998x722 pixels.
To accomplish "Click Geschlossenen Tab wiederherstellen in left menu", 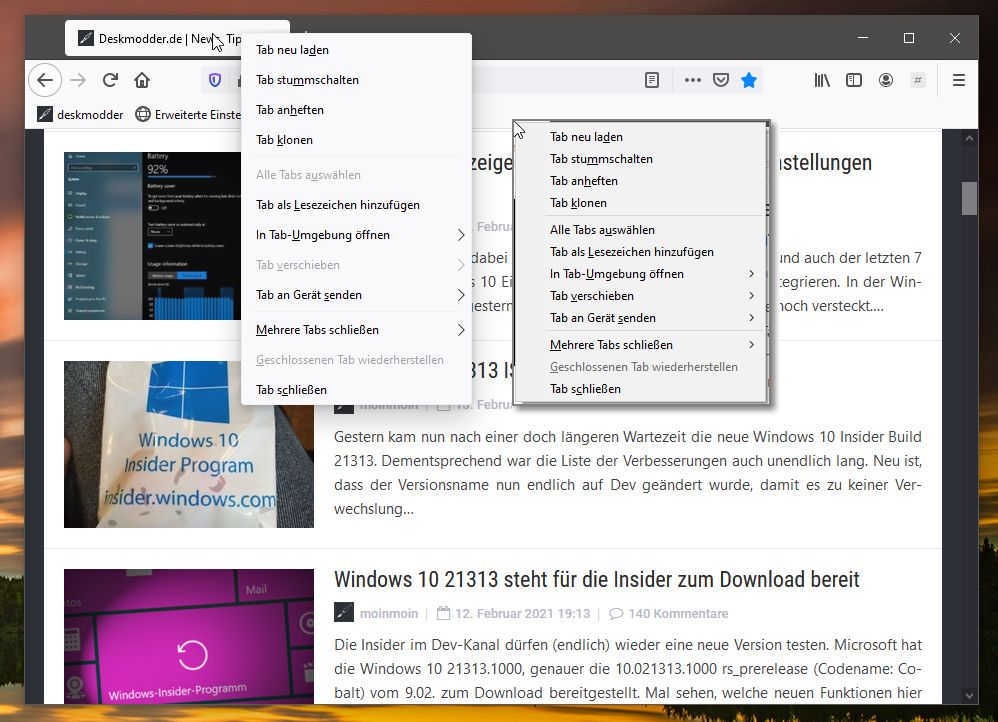I will 356,360.
